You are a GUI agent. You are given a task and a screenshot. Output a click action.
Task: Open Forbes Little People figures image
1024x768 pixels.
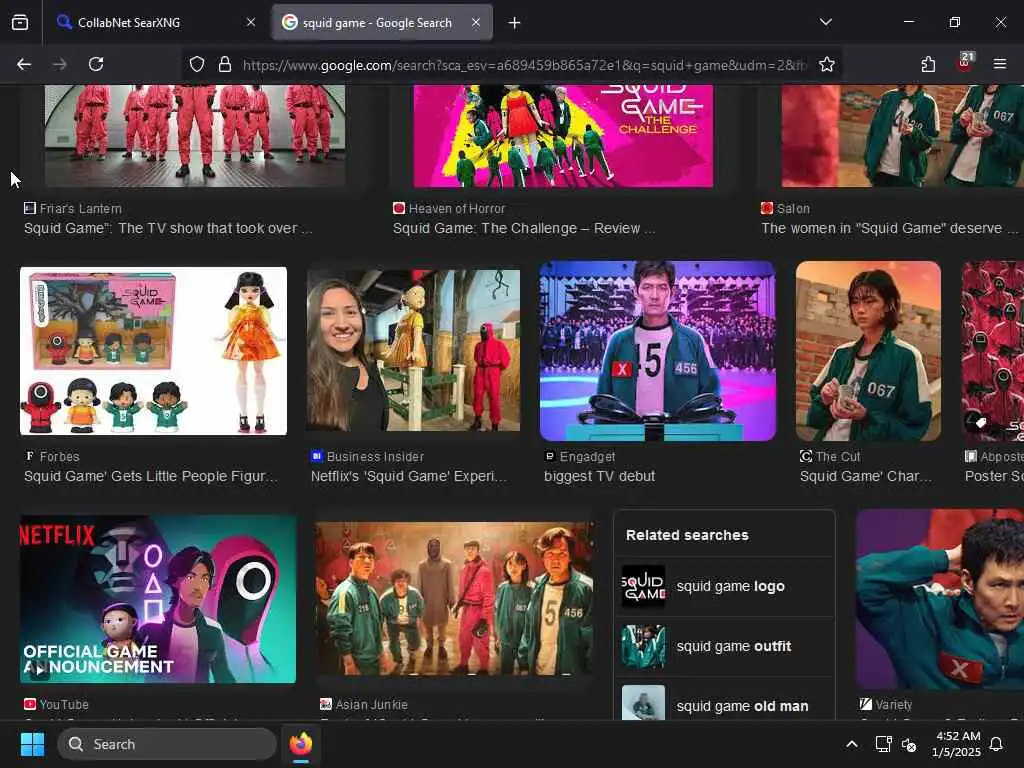click(153, 351)
